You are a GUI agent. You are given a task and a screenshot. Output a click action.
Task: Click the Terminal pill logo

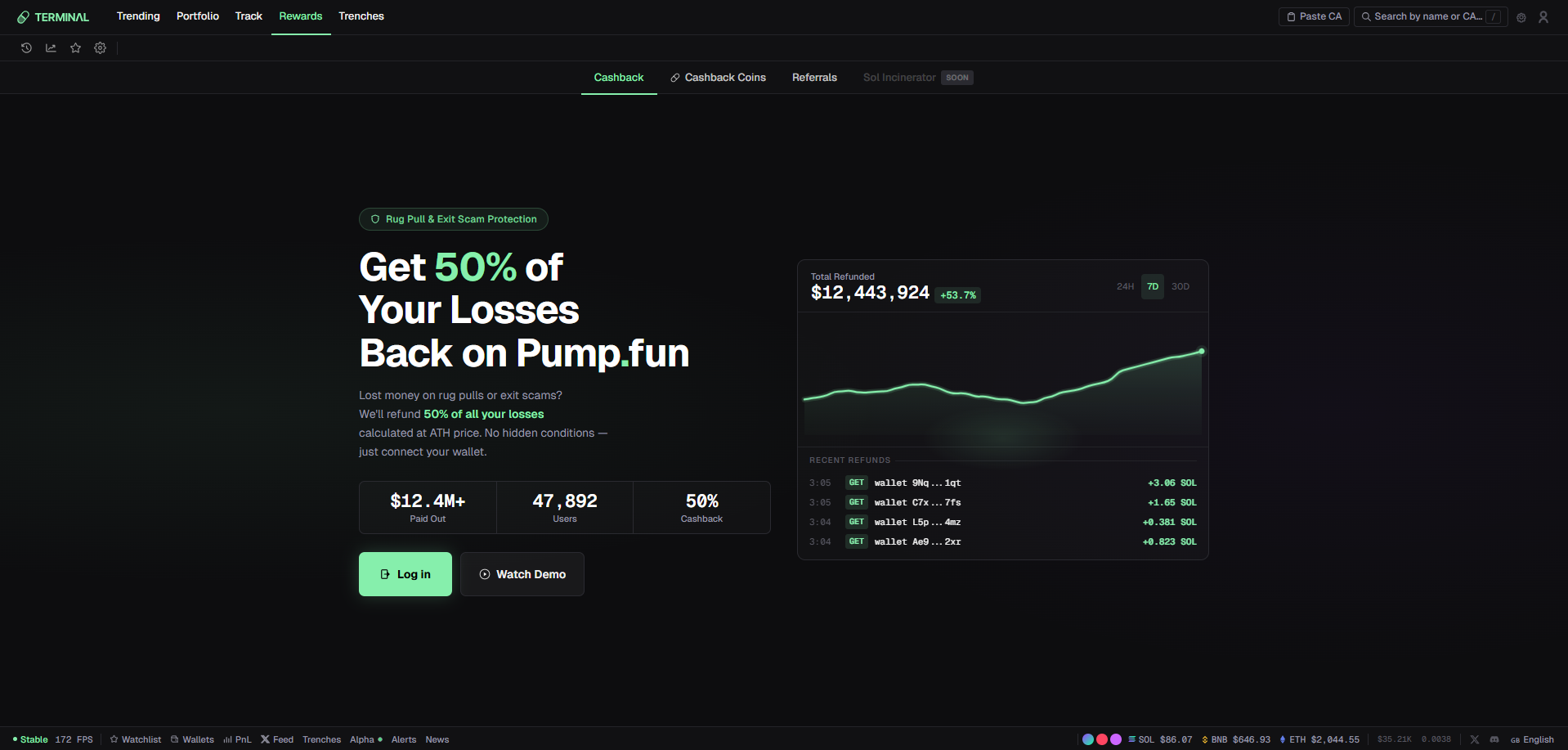[53, 17]
